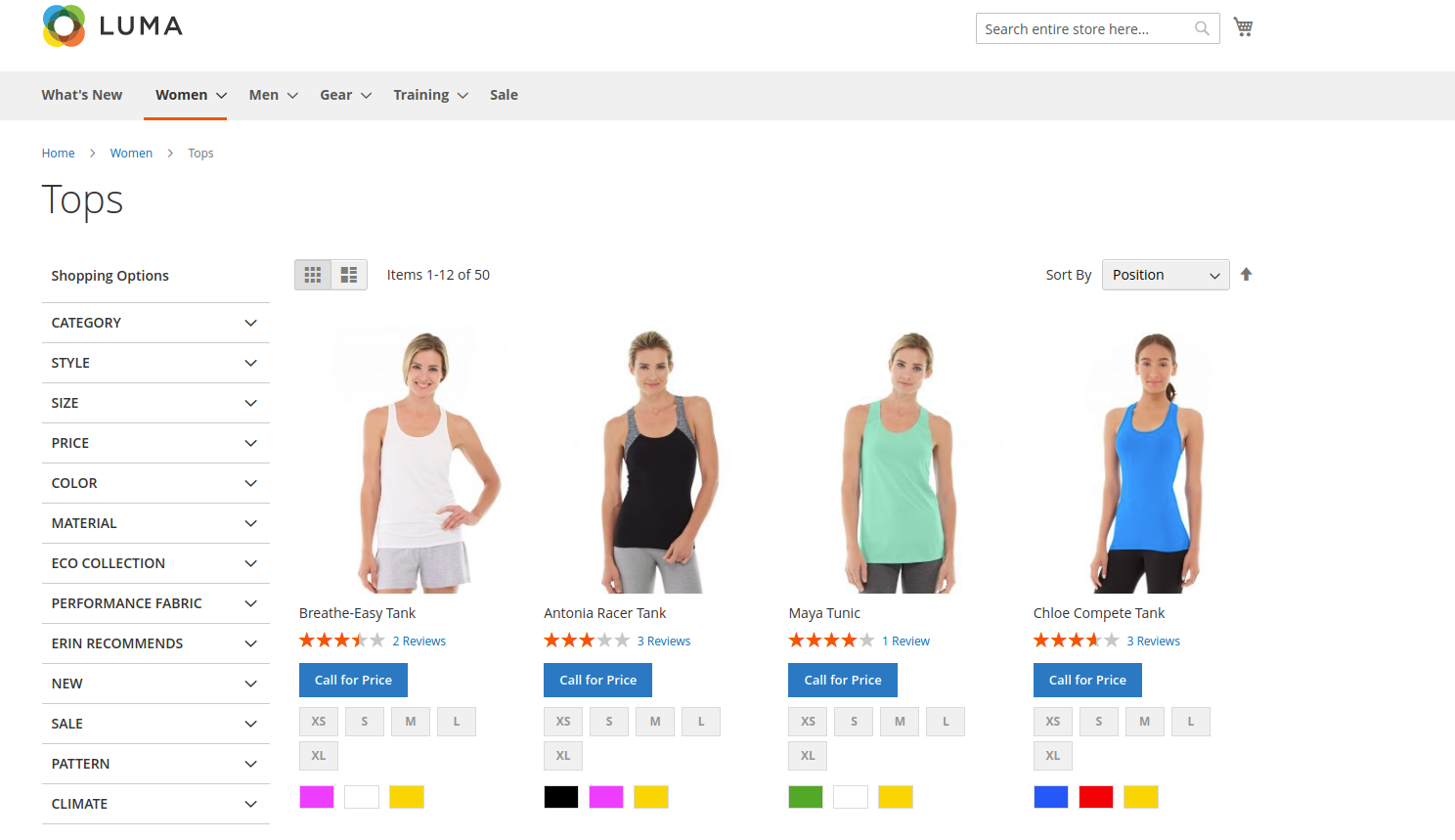1455x840 pixels.
Task: Switch to list view mode
Action: [349, 275]
